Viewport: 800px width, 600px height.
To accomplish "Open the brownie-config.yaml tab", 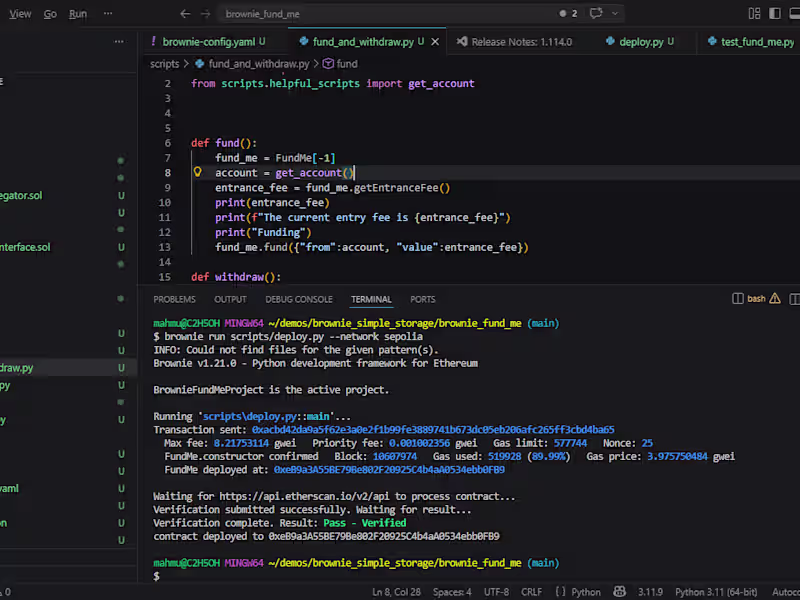I will [x=207, y=42].
